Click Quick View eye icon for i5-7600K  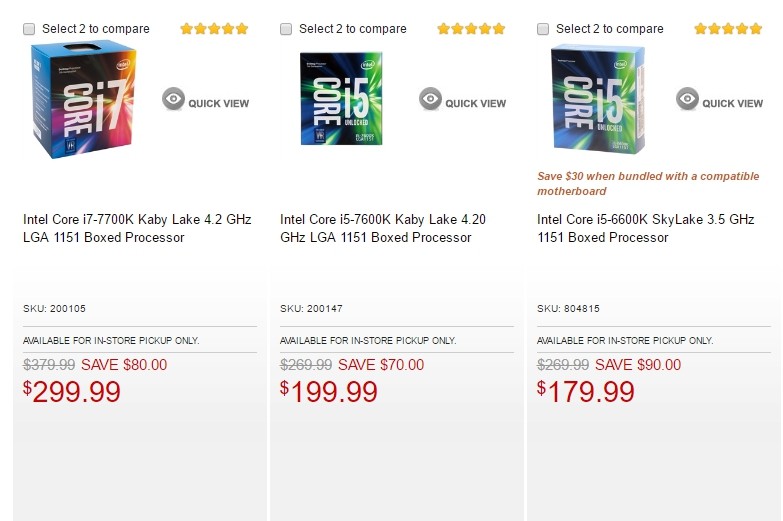click(x=431, y=99)
